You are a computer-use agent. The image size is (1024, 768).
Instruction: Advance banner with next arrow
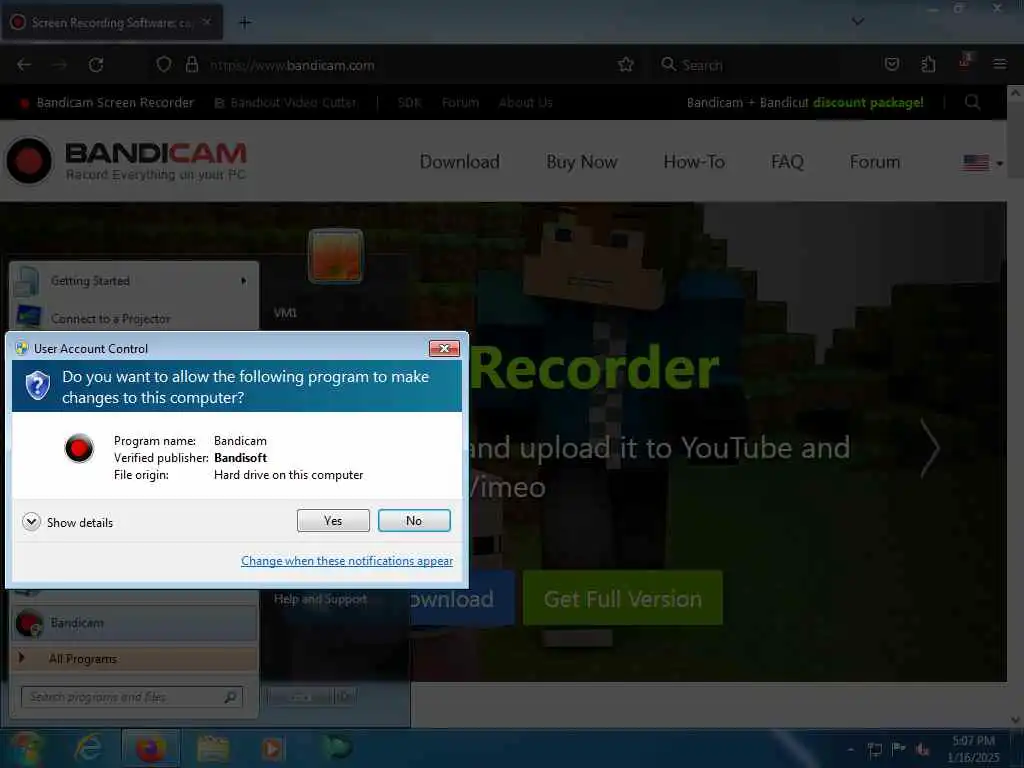[x=930, y=449]
